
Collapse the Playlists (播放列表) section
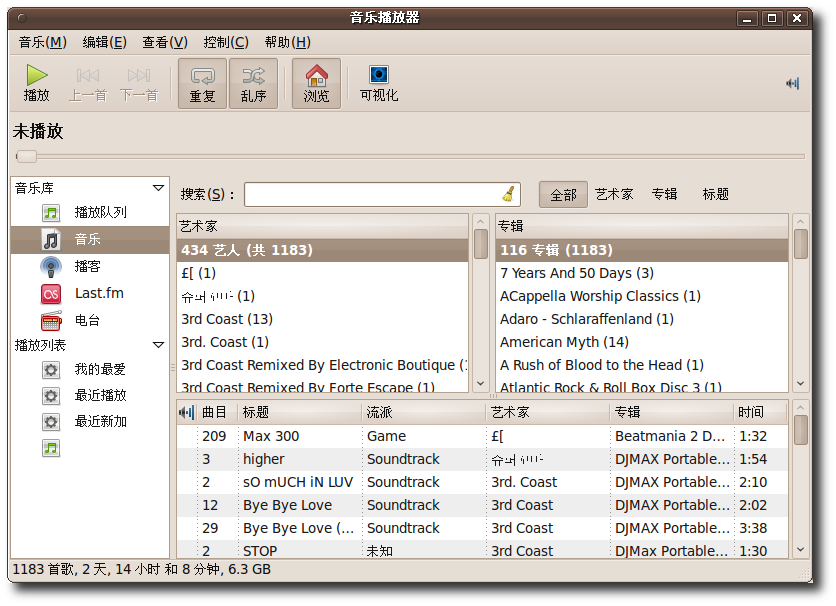[158, 345]
